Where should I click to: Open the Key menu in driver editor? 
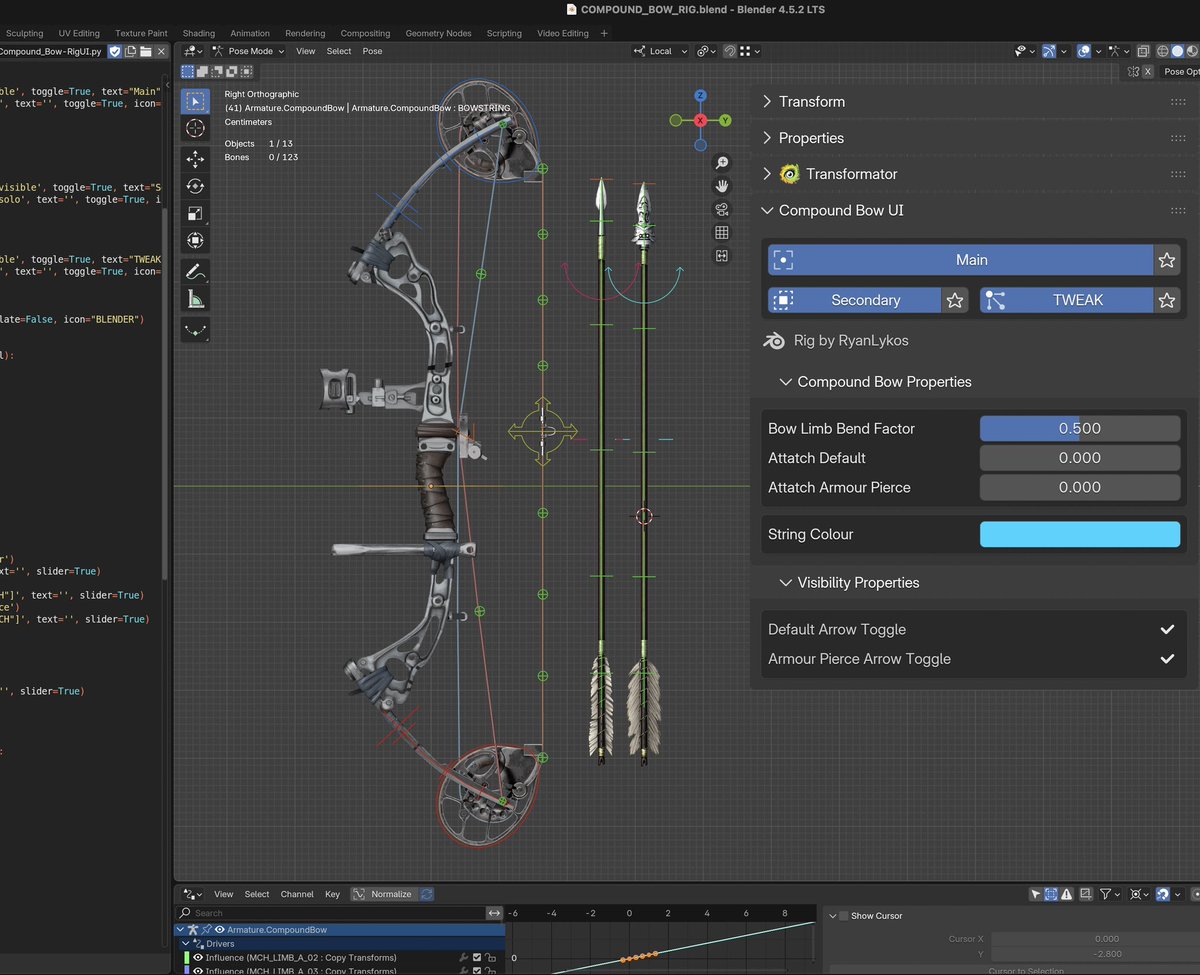332,894
